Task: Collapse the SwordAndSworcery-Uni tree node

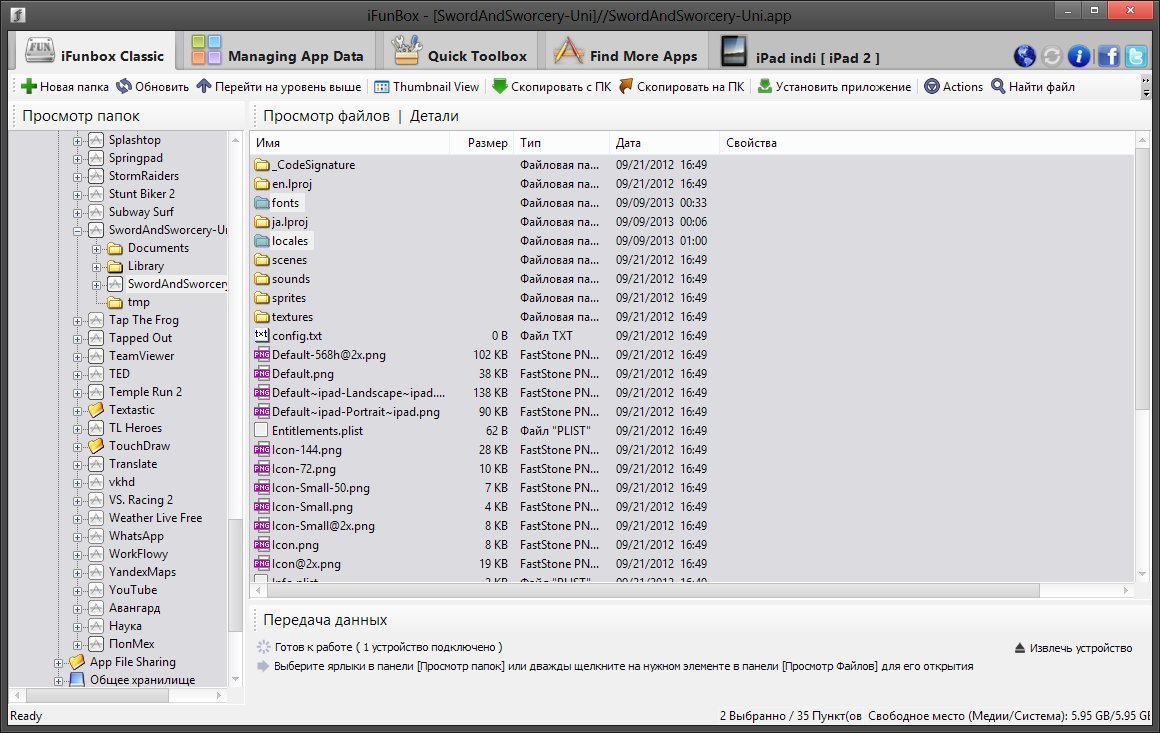Action: click(x=78, y=230)
